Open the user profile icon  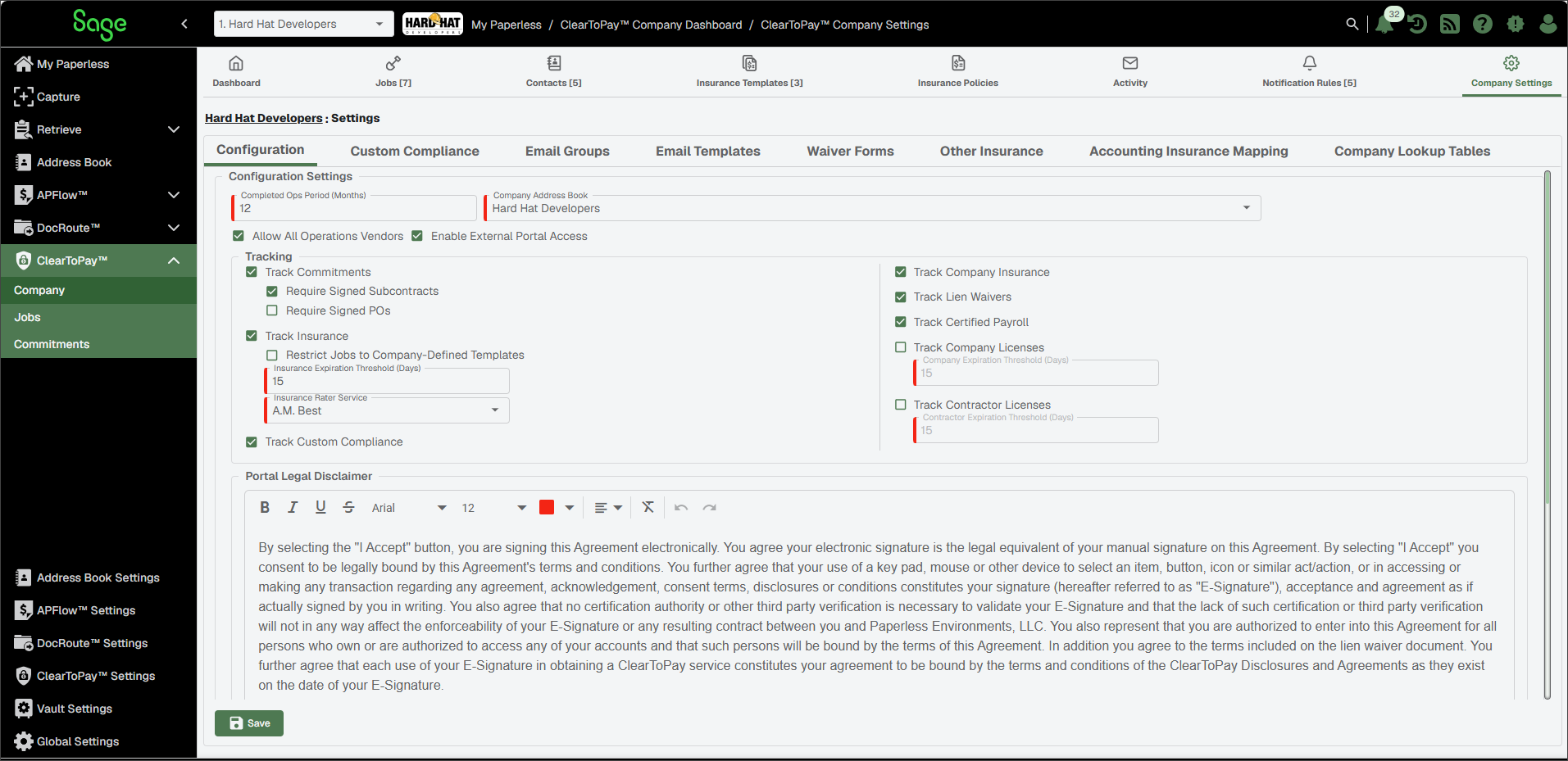pos(1548,25)
